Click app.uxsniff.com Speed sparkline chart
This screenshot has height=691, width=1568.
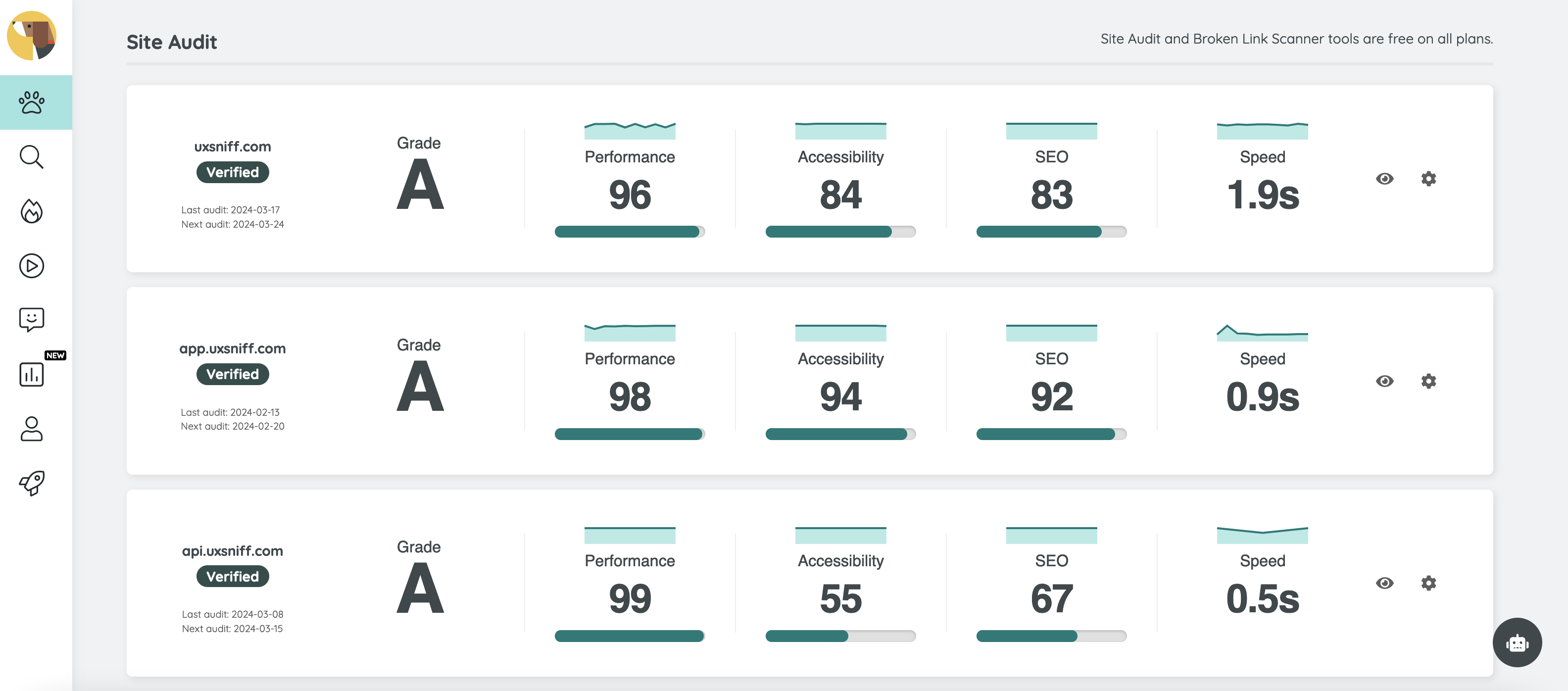pyautogui.click(x=1263, y=333)
